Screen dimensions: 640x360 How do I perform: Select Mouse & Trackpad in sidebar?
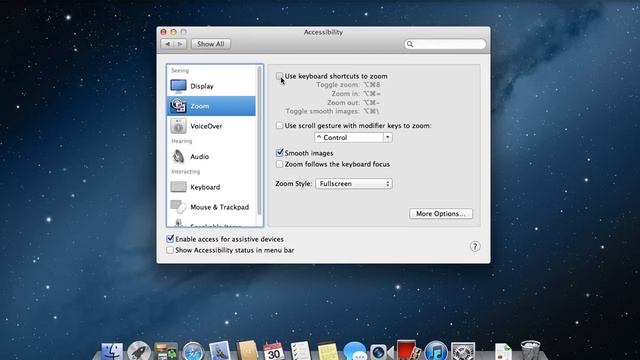coord(211,207)
